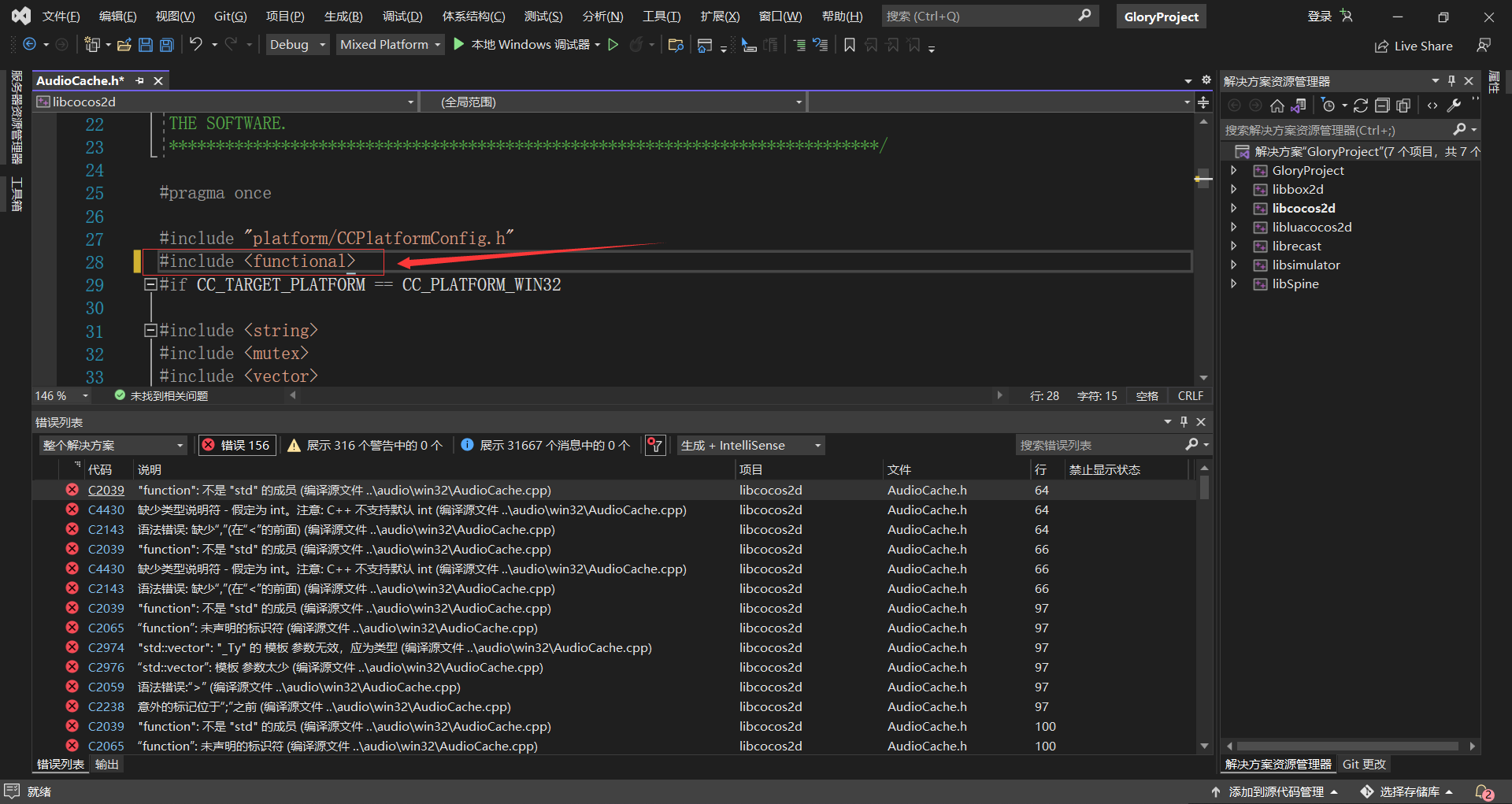This screenshot has width=1512, height=804.
Task: Toggle the messages filter in Error List
Action: [x=545, y=445]
